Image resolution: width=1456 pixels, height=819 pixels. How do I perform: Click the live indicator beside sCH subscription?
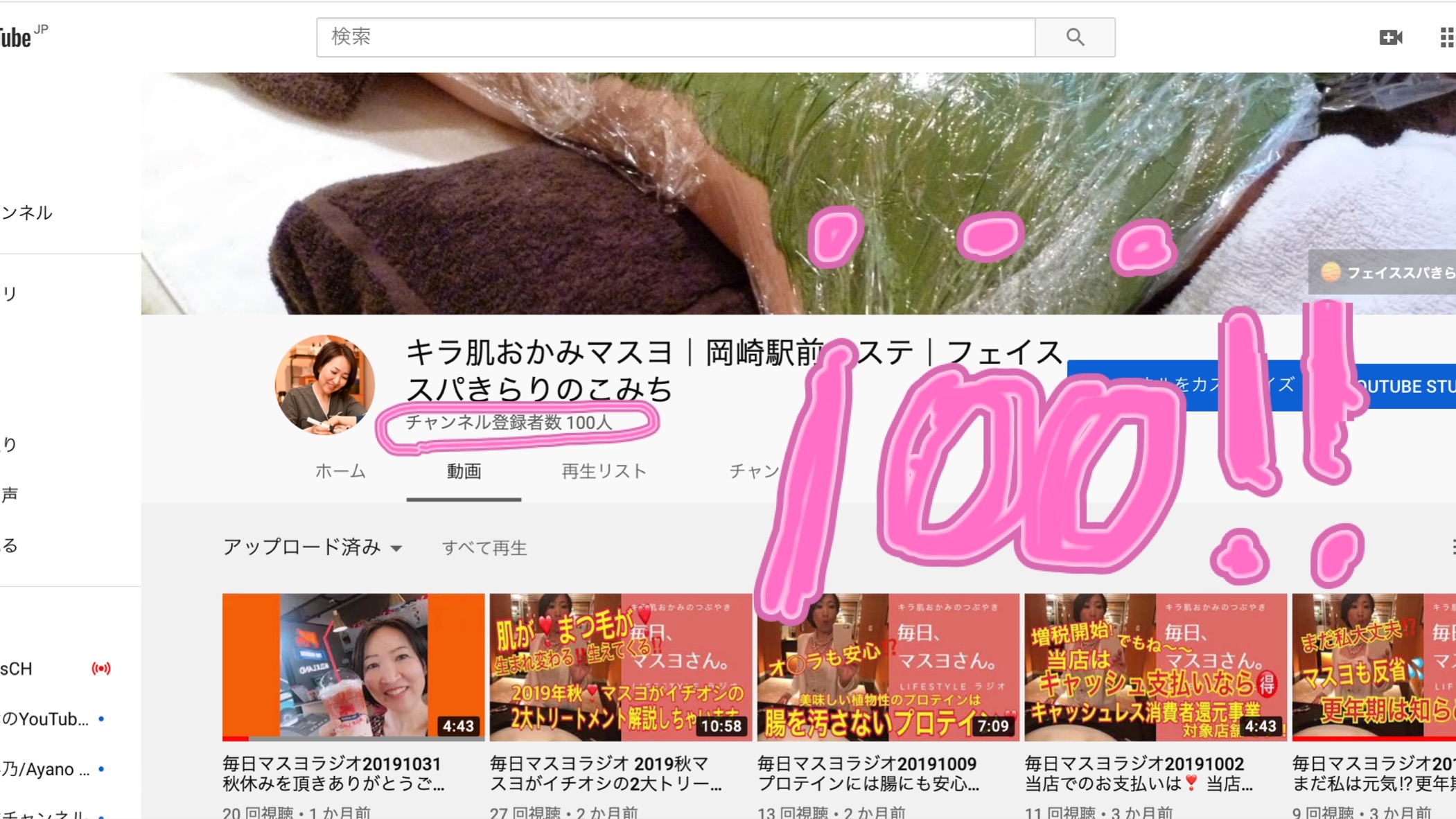coord(100,669)
